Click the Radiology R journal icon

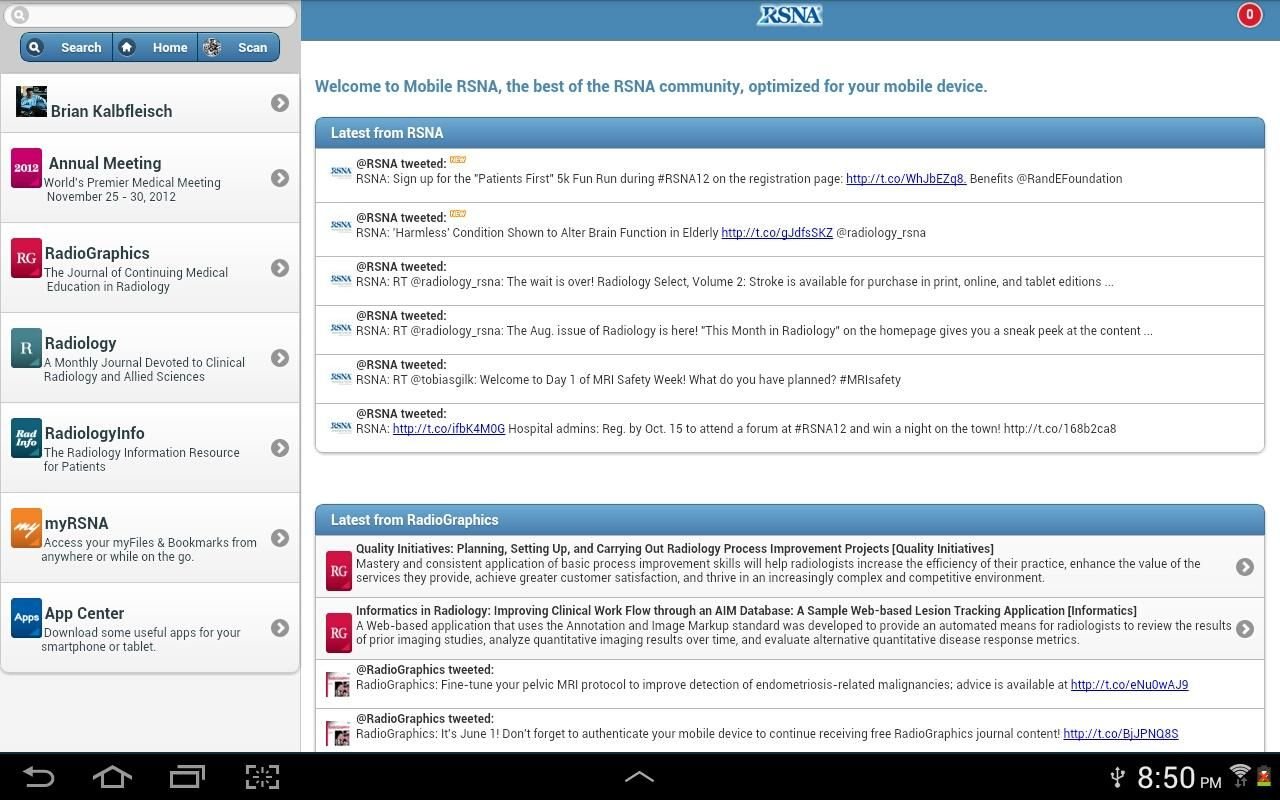pyautogui.click(x=26, y=348)
